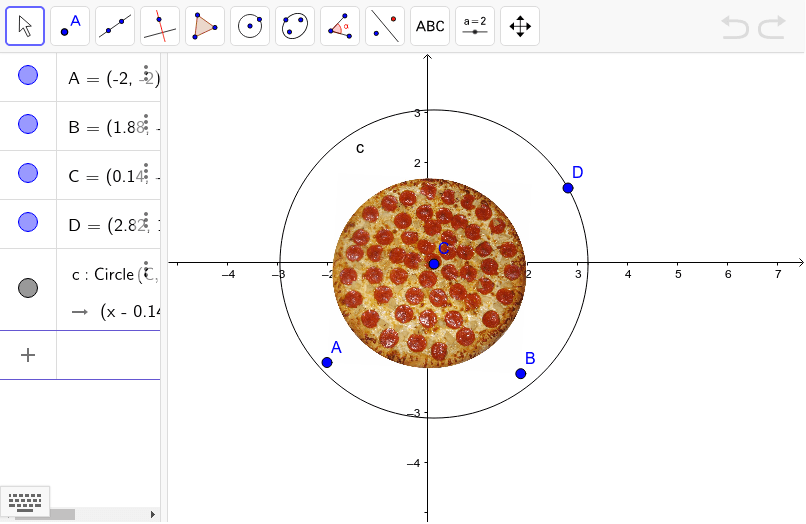The width and height of the screenshot is (806, 524).
Task: Open the options menu for row C
Action: click(x=146, y=170)
